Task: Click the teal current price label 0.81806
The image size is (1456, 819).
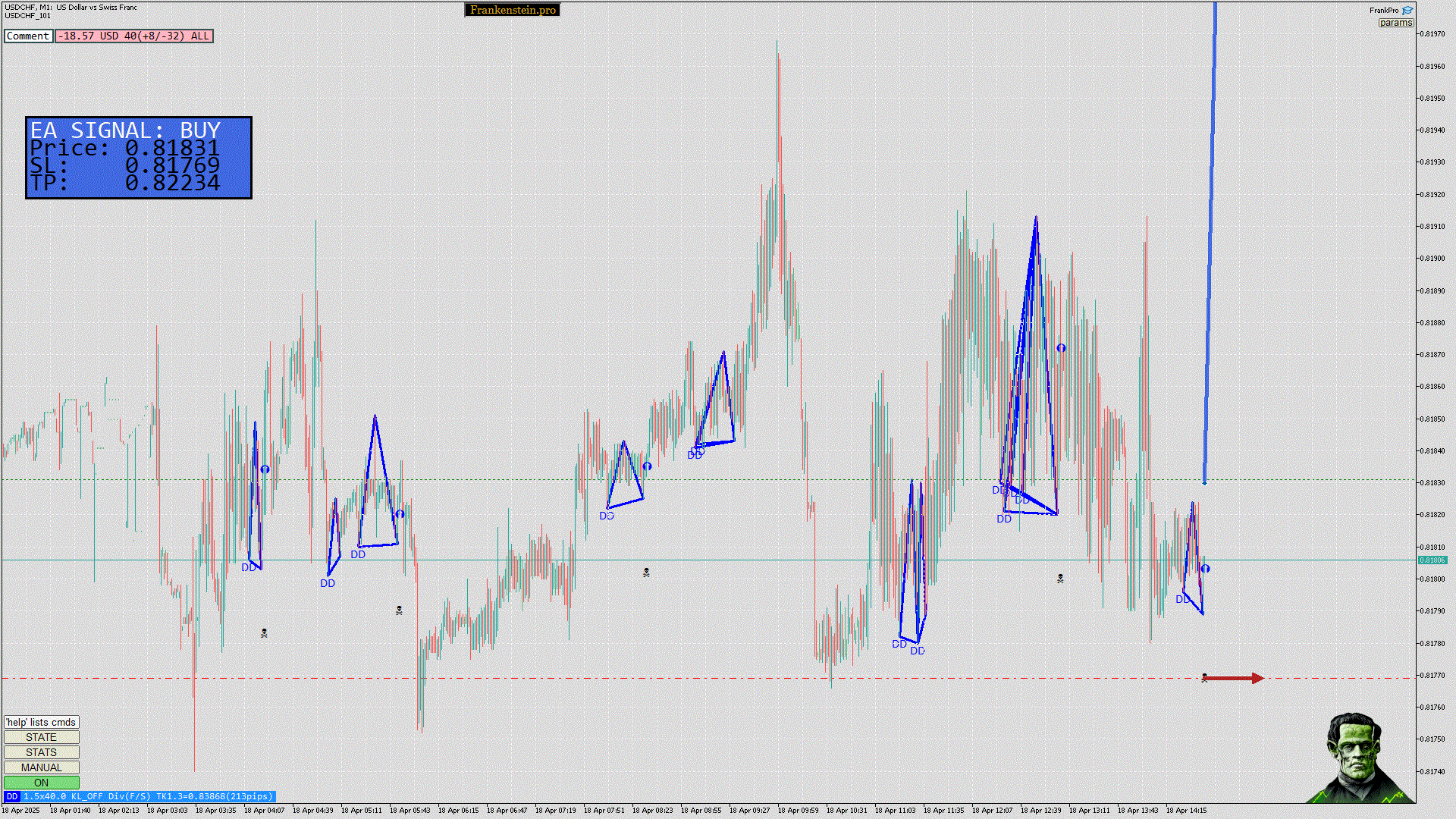Action: [x=1432, y=560]
